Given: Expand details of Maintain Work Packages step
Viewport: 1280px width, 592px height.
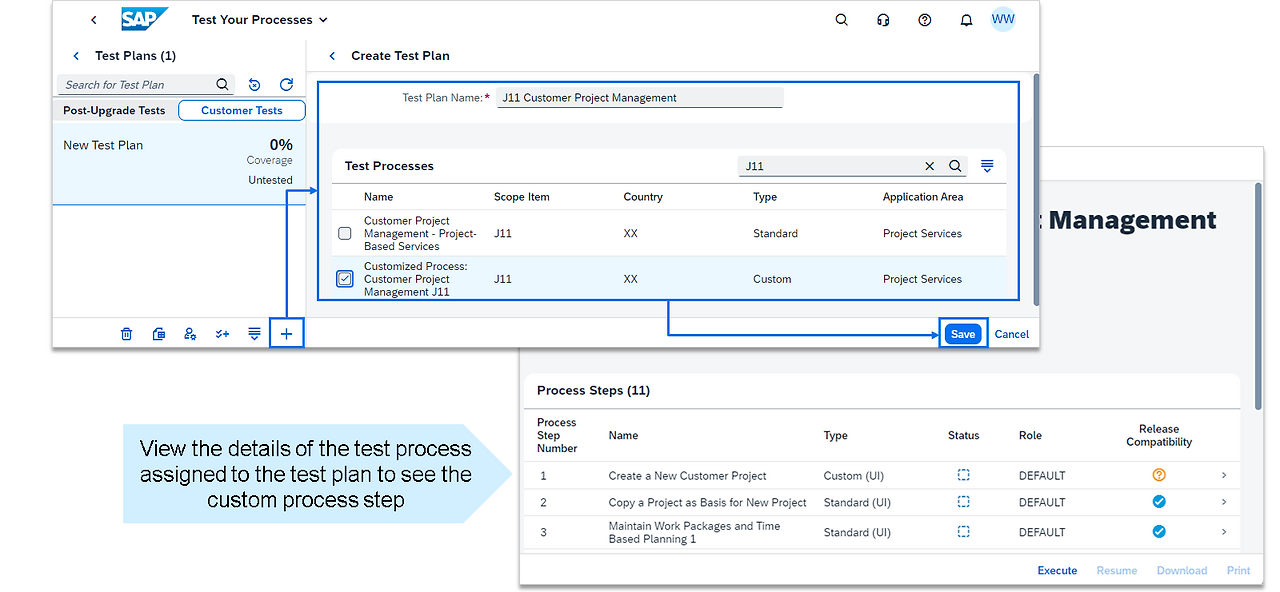Looking at the screenshot, I should [1224, 532].
